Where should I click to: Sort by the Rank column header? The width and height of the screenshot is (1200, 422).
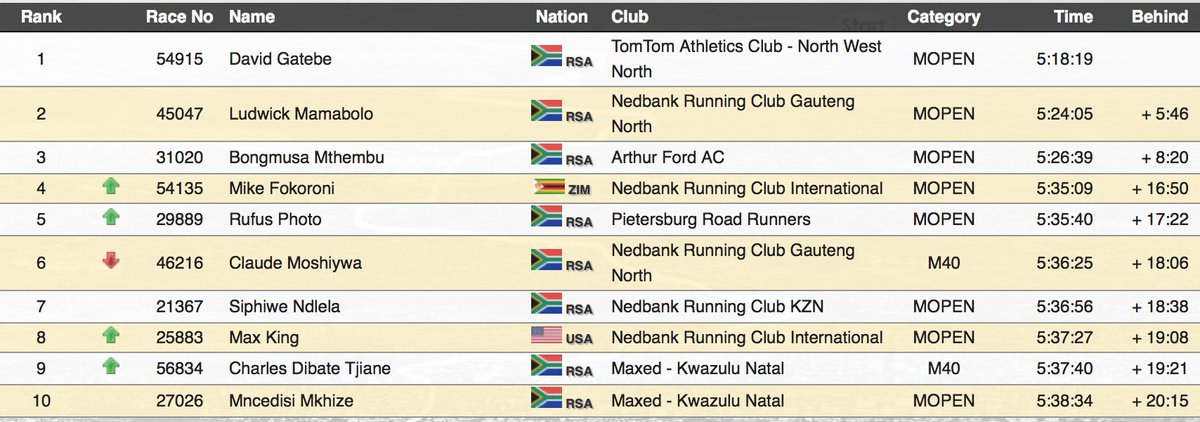click(x=41, y=17)
